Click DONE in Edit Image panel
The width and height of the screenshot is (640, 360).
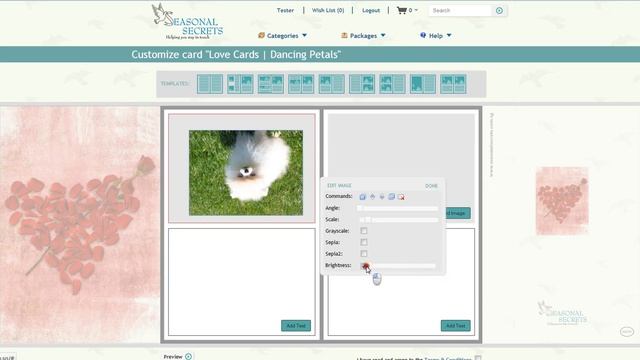pos(431,186)
